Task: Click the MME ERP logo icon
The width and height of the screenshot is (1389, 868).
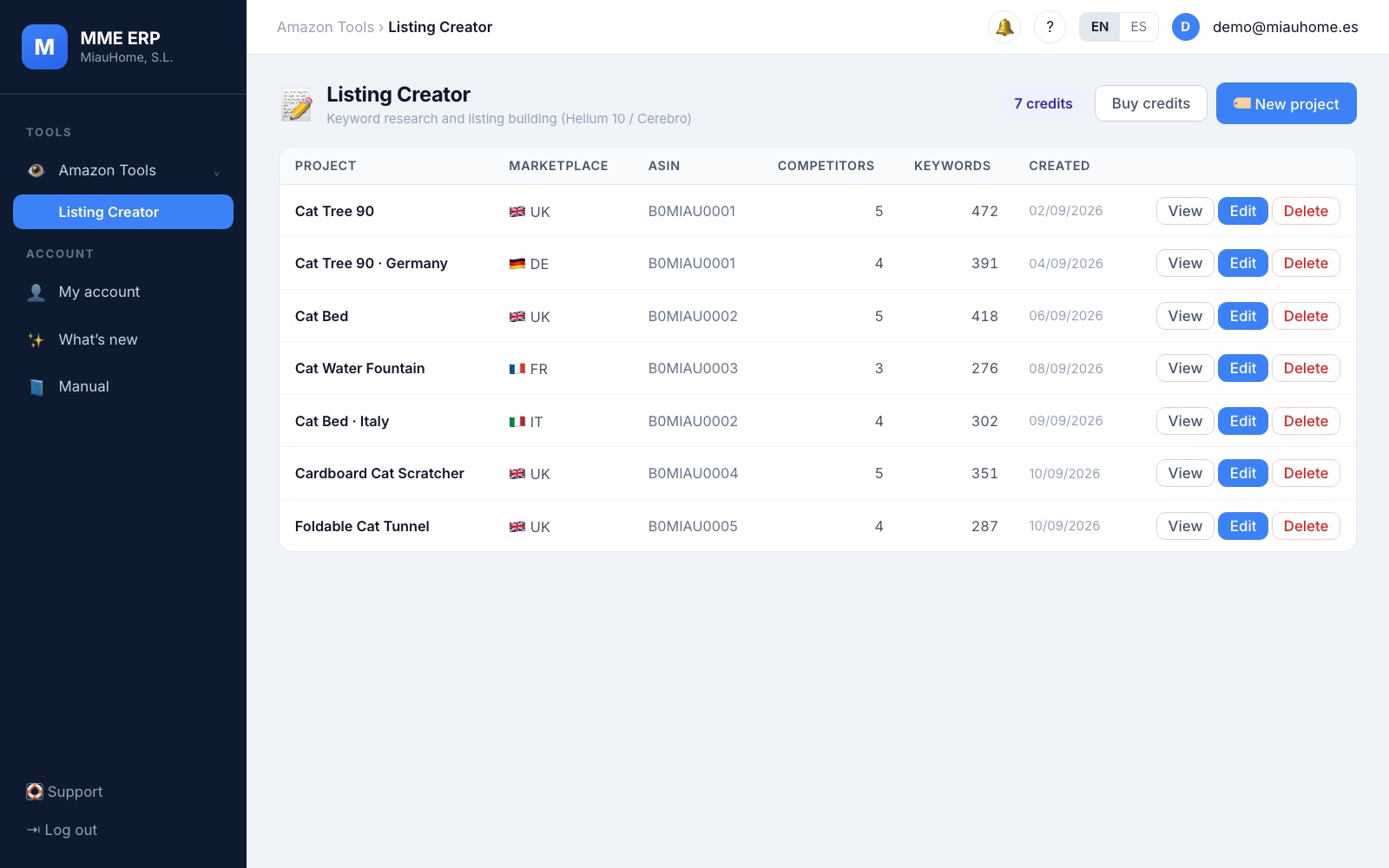Action: 44,47
